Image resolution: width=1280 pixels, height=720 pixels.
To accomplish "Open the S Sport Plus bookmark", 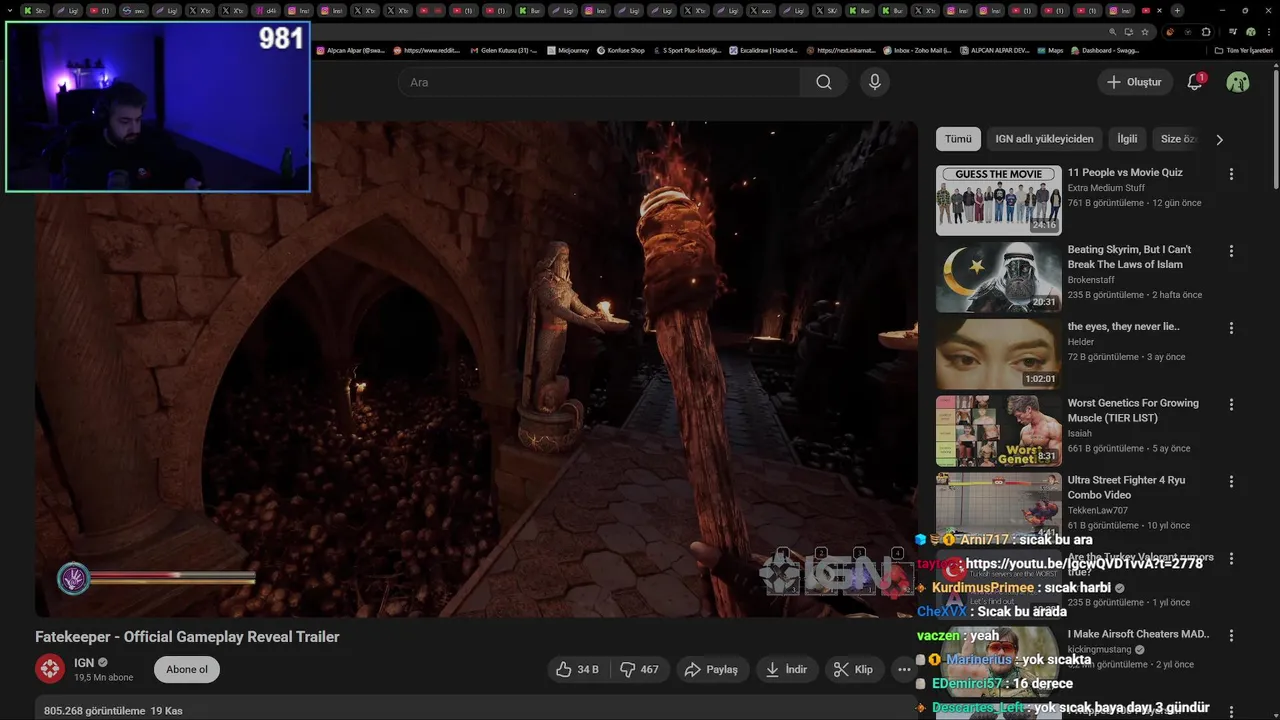I will pos(687,50).
